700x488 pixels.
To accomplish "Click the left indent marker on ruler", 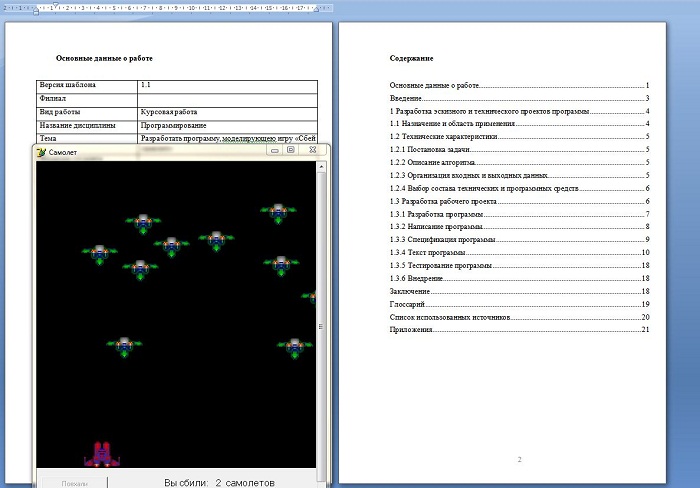I will pos(36,11).
